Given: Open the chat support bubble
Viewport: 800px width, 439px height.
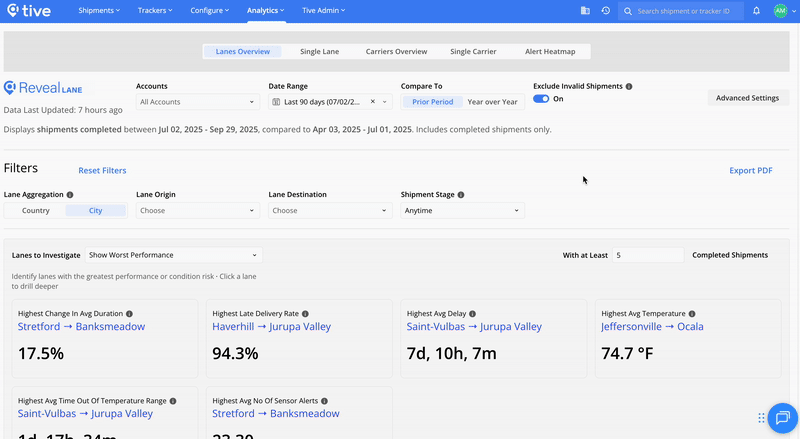Looking at the screenshot, I should coord(783,418).
